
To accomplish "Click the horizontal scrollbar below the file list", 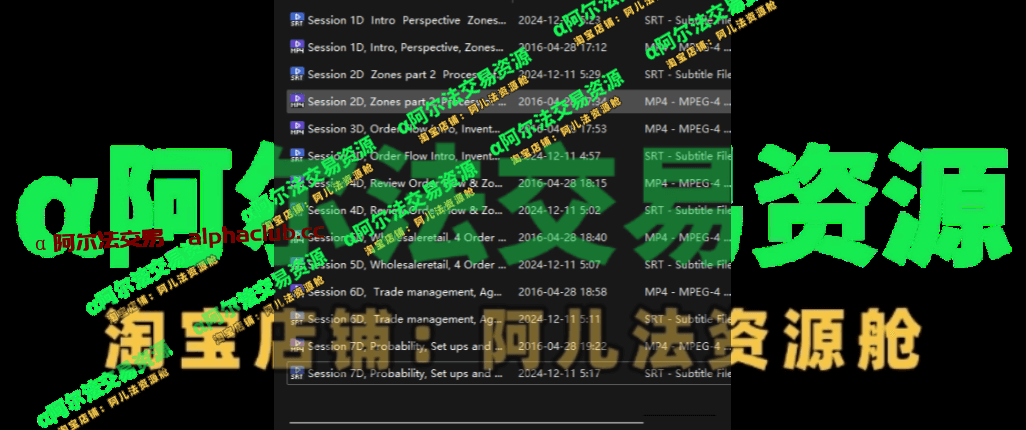I will pos(465,423).
